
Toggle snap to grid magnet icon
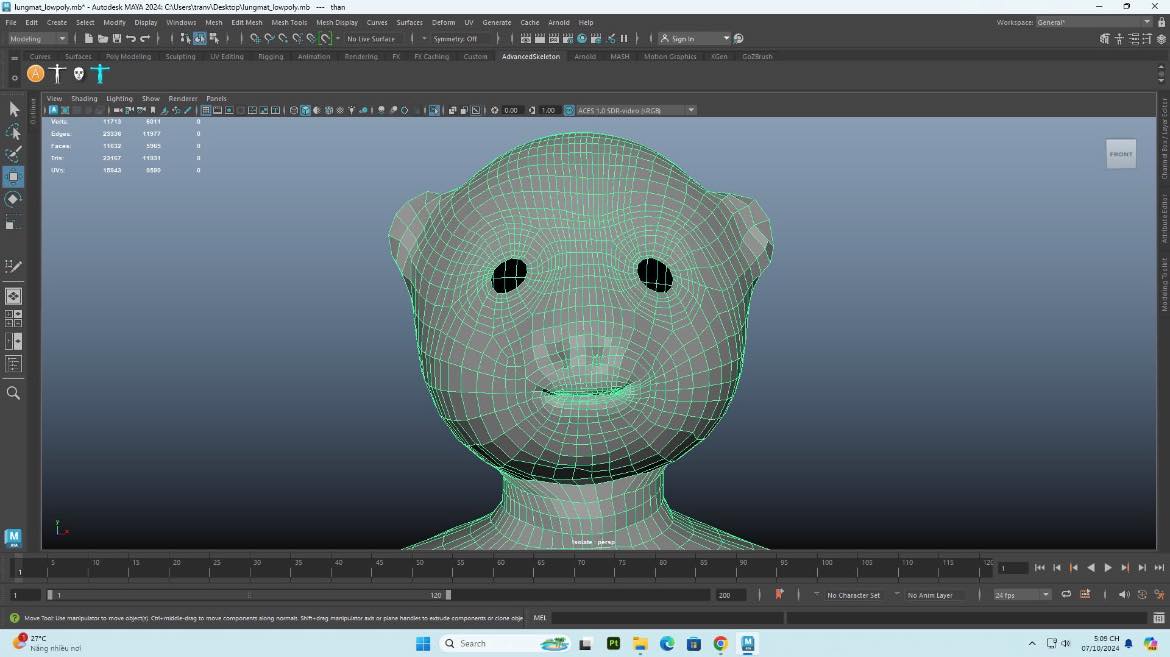[255, 38]
